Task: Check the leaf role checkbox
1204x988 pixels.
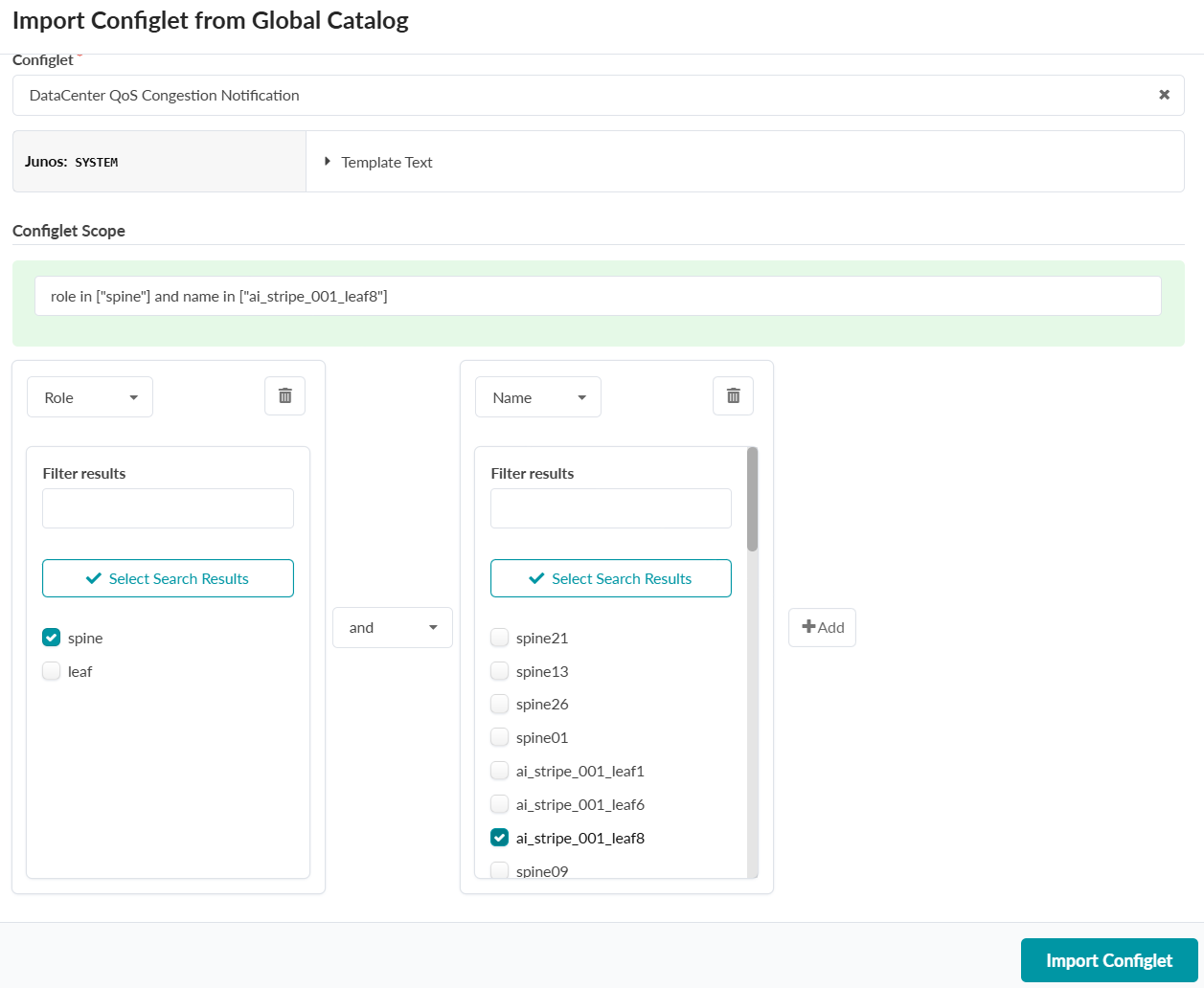Action: pyautogui.click(x=52, y=671)
